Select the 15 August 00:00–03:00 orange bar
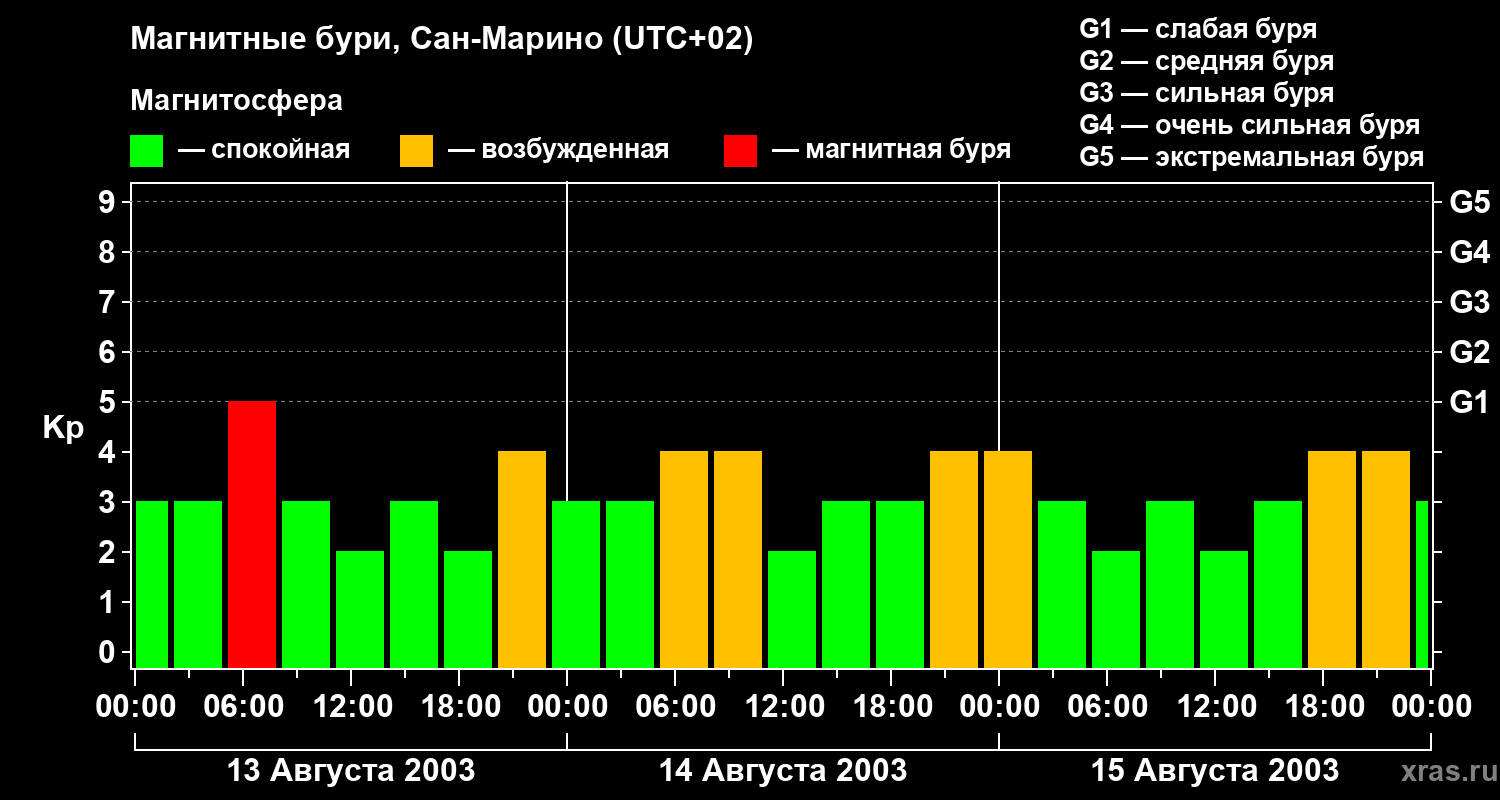The height and width of the screenshot is (800, 1500). [x=1008, y=560]
